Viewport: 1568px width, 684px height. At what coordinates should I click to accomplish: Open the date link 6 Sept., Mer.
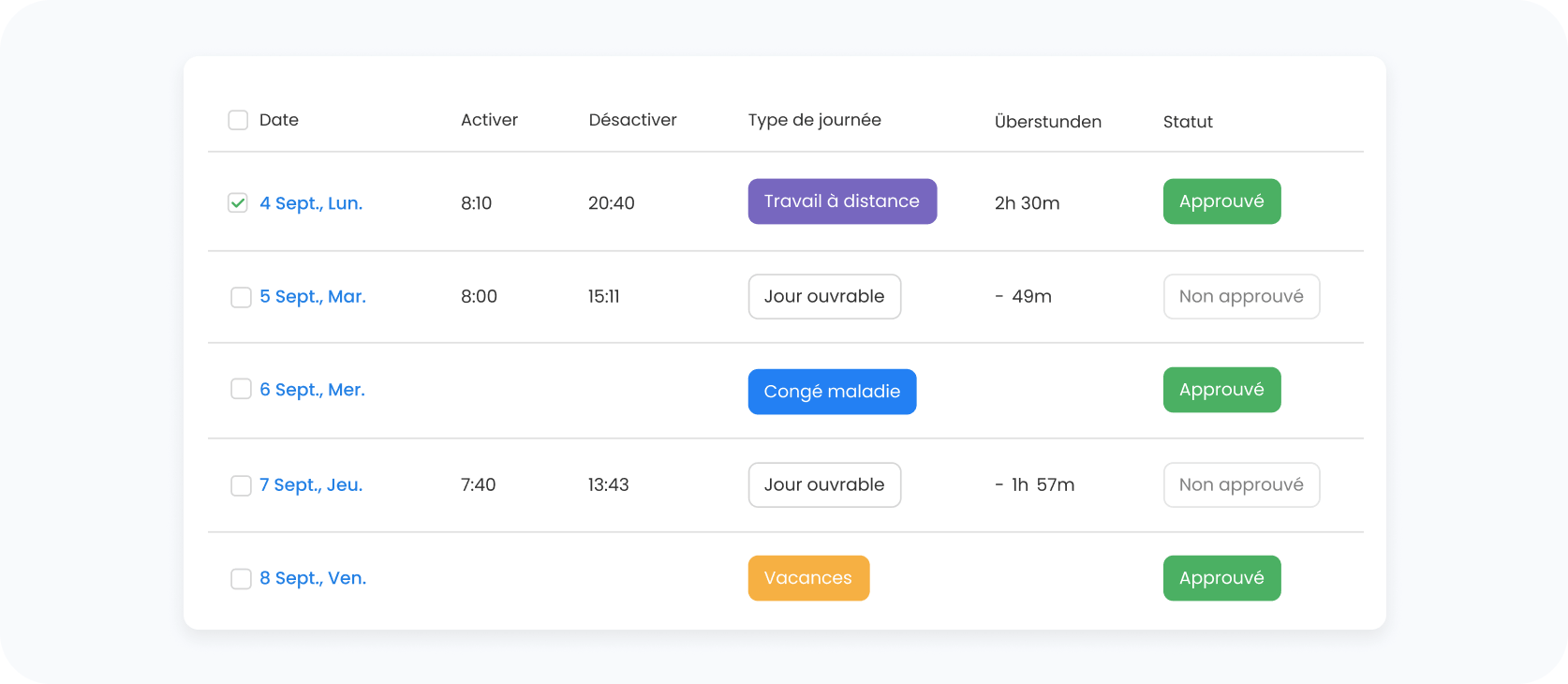312,389
